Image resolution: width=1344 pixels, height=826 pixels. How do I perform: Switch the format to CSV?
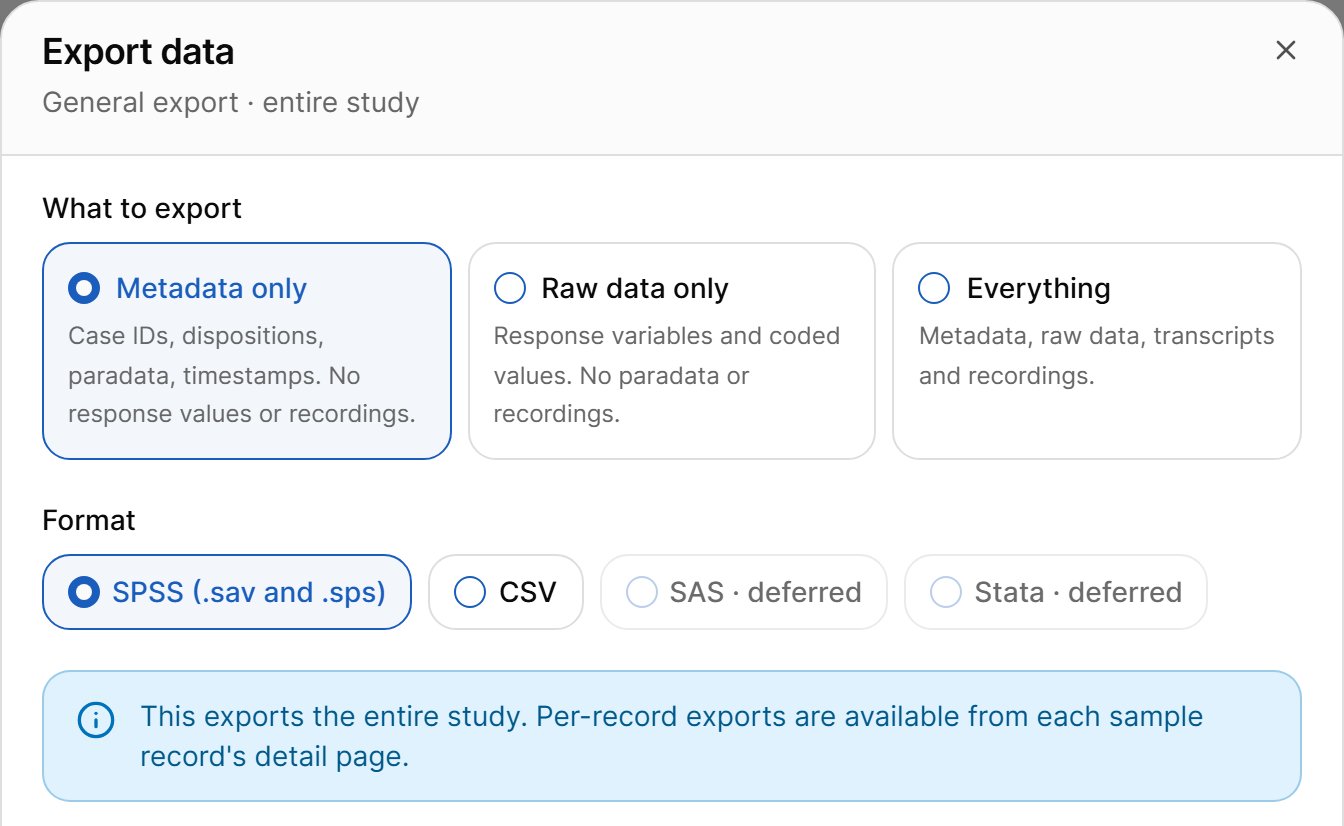click(x=506, y=592)
